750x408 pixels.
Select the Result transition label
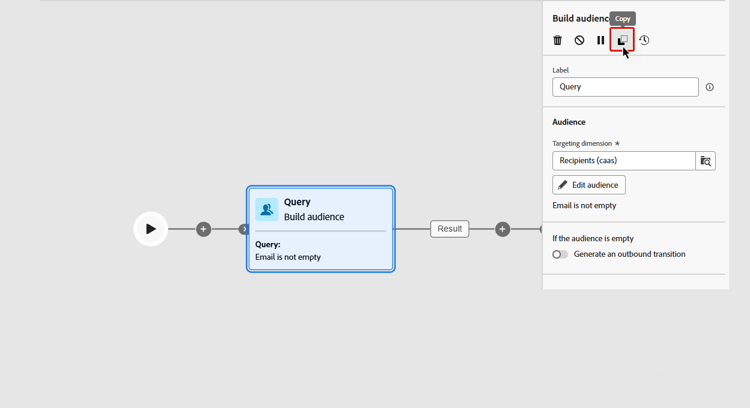[450, 229]
